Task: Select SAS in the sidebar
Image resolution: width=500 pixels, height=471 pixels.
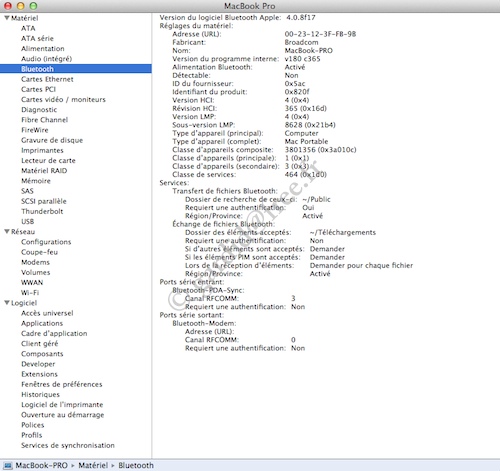Action: (27, 191)
